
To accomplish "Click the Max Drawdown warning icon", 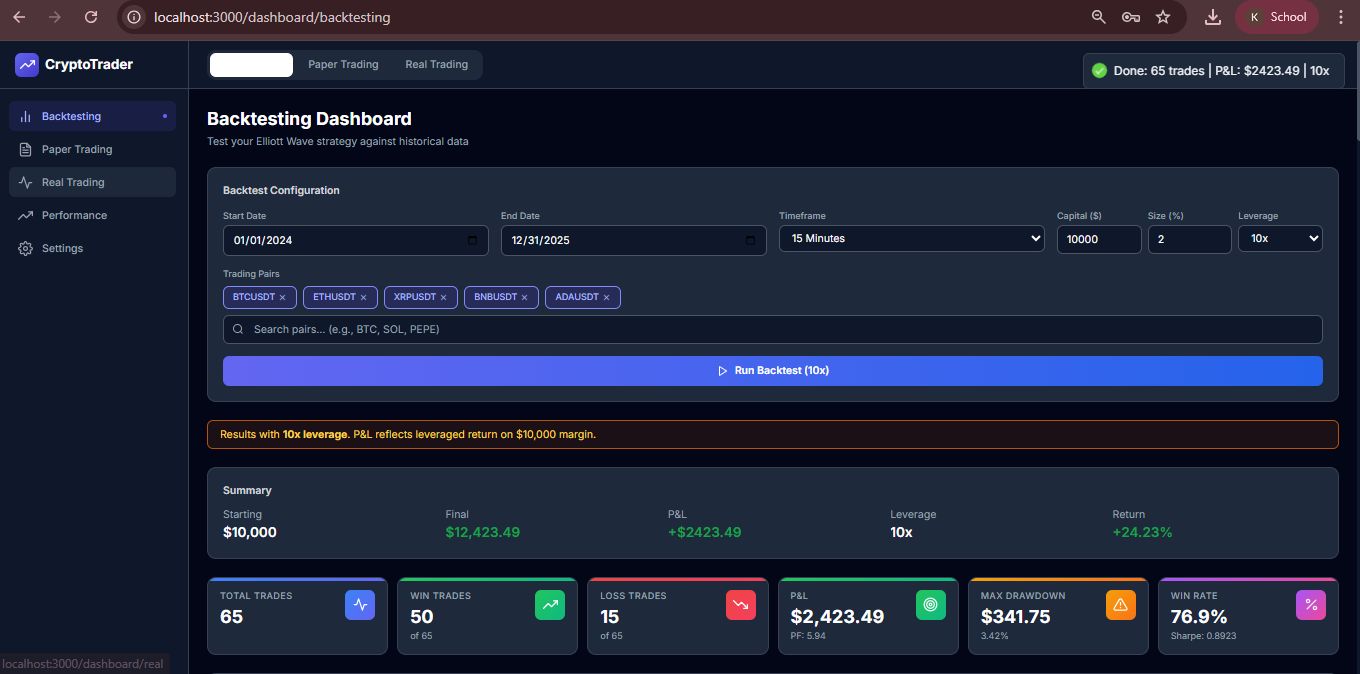I will point(1120,605).
